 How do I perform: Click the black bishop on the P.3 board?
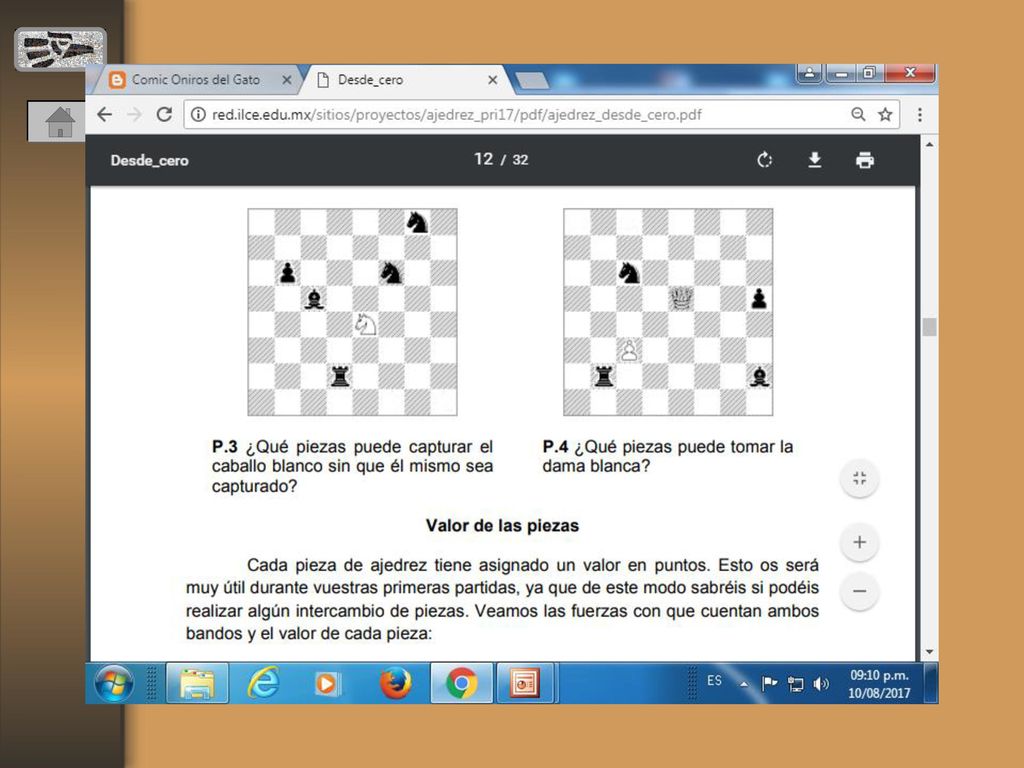[x=314, y=299]
